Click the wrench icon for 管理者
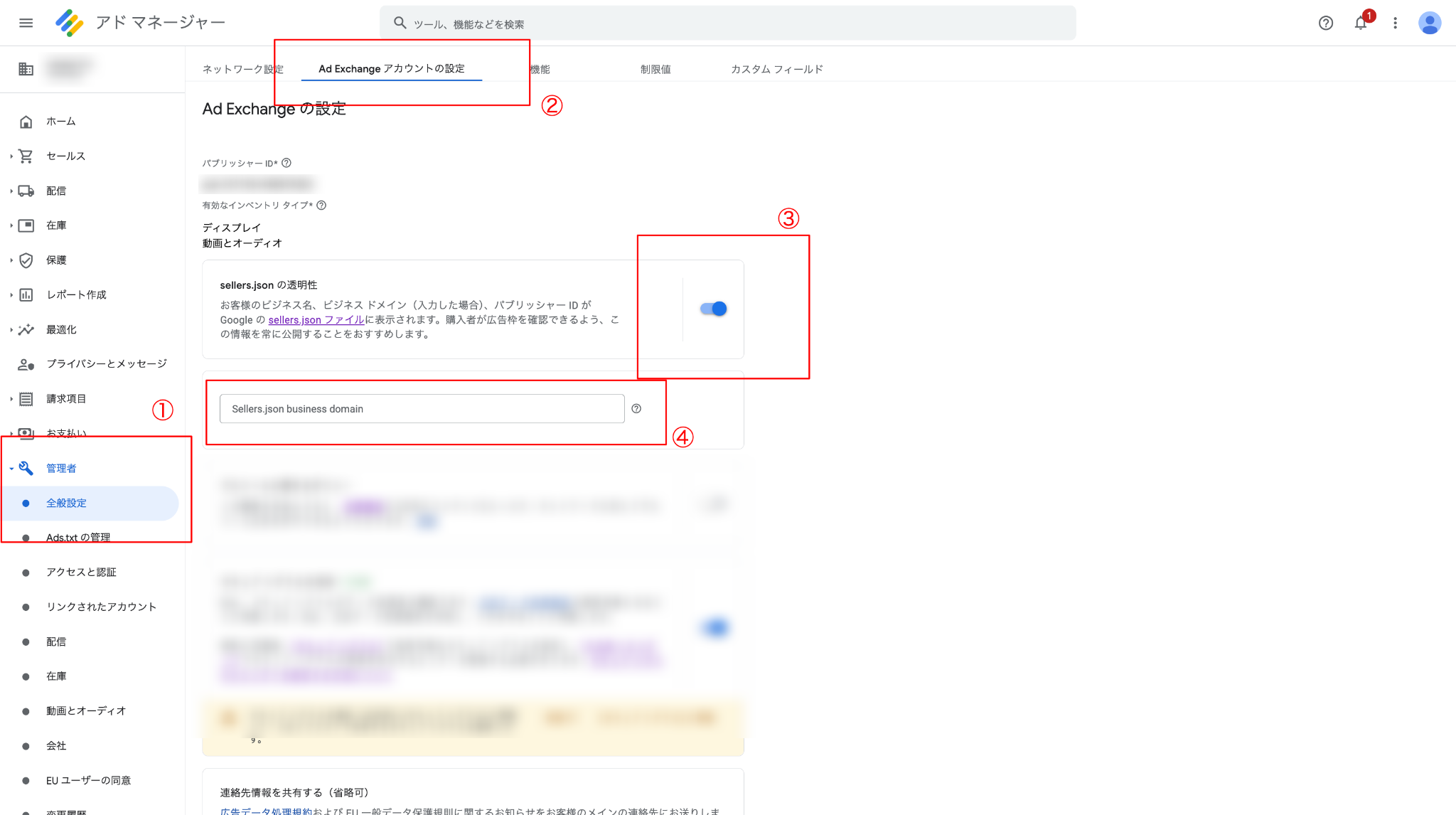This screenshot has height=815, width=1456. pos(26,468)
